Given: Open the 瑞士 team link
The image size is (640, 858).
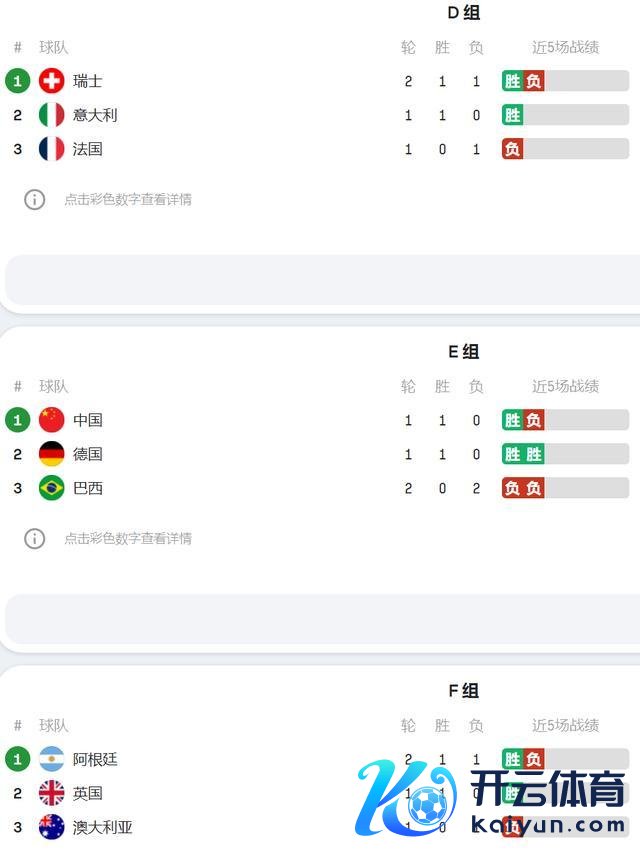Looking at the screenshot, I should 88,81.
